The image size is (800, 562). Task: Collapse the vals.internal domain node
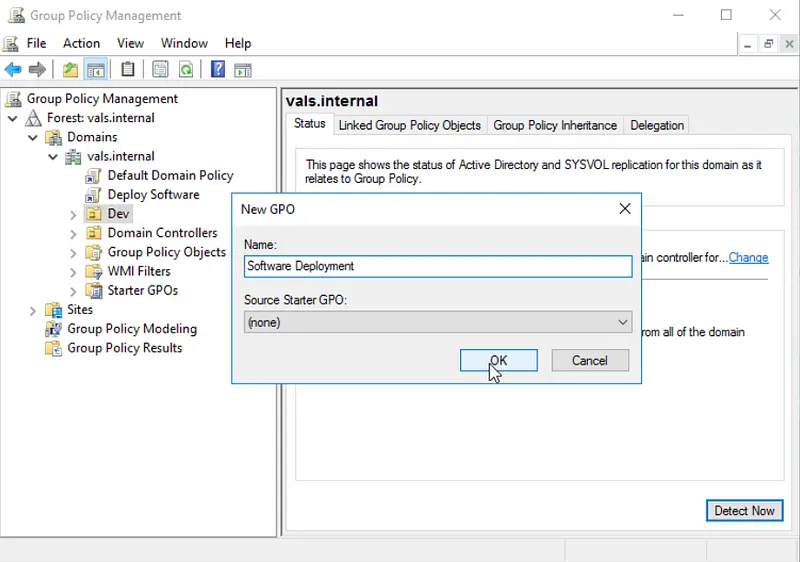53,157
